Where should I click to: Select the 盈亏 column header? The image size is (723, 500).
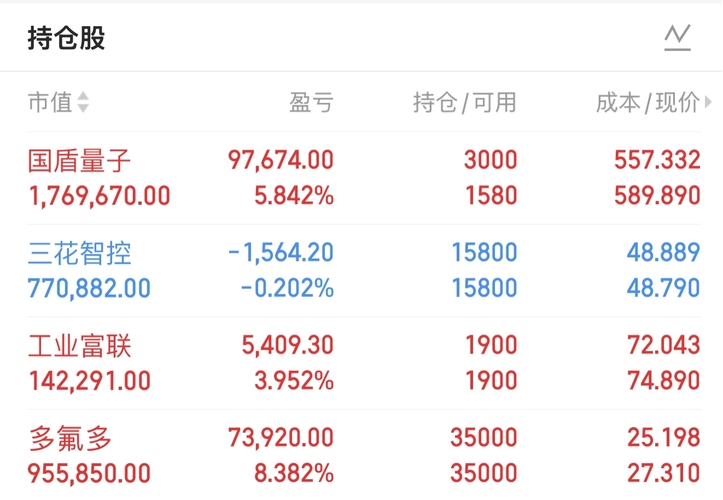pos(311,102)
